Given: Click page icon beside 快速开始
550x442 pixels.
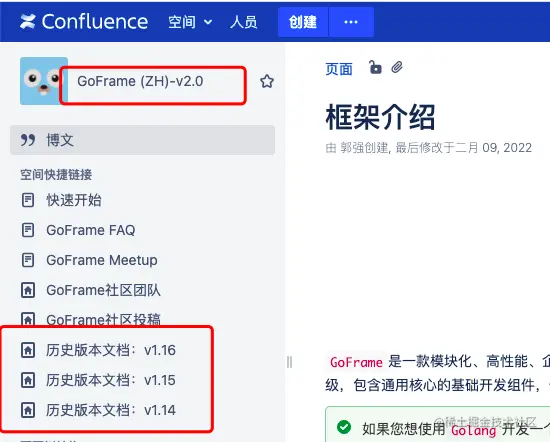Looking at the screenshot, I should 28,200.
